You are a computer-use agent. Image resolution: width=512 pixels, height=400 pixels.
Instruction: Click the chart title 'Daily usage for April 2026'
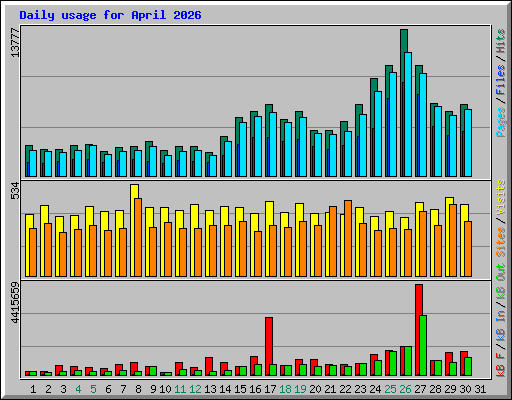pyautogui.click(x=110, y=15)
